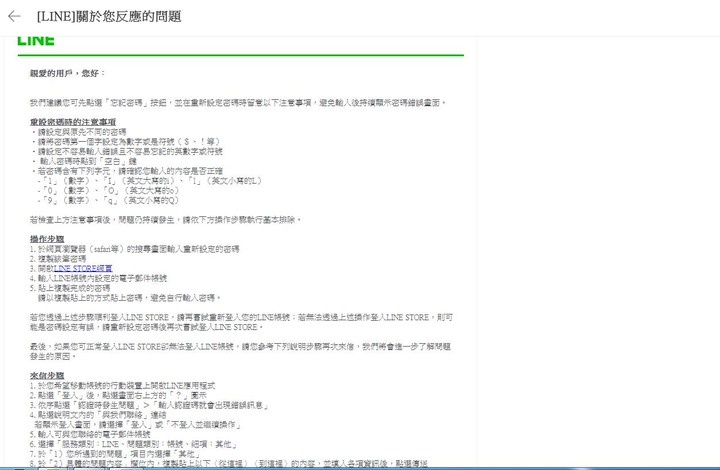This screenshot has height=470, width=720.
Task: Click the line about the 「空白」鍵
Action: pos(84,161)
